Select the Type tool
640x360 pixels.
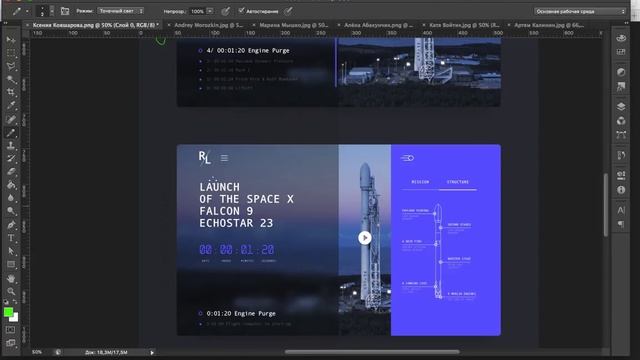(x=11, y=238)
